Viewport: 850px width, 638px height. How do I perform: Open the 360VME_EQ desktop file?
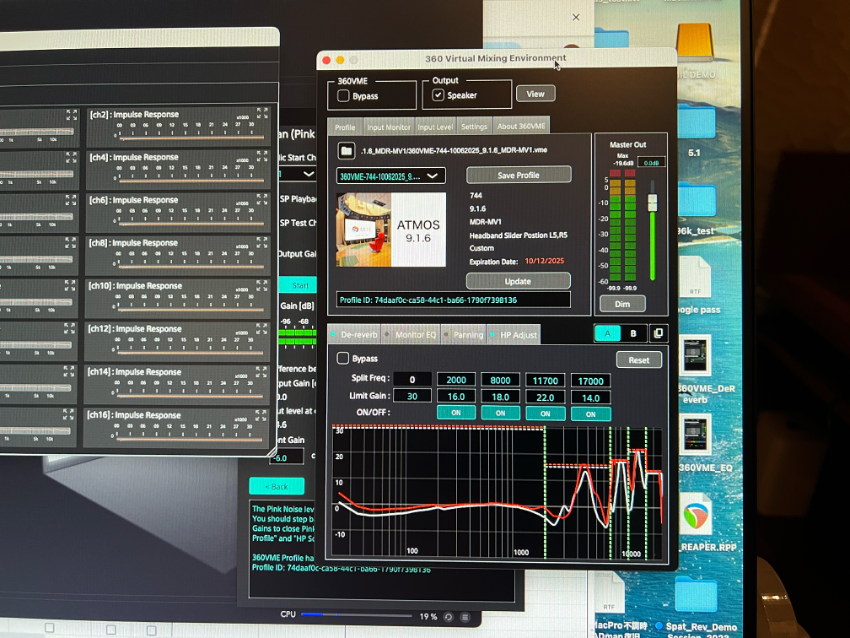[695, 435]
